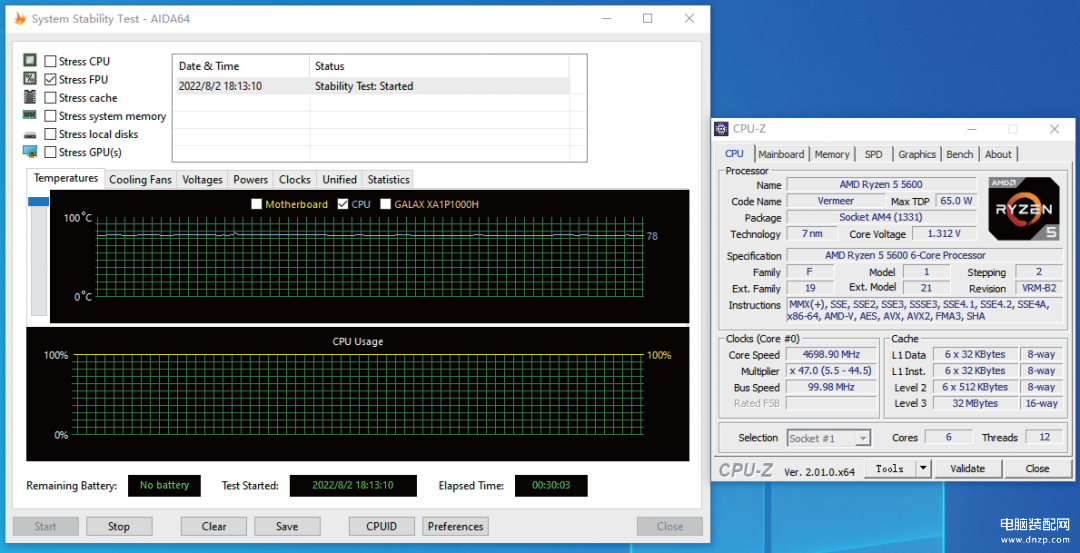The height and width of the screenshot is (553, 1080).
Task: Uncheck the Stress FPU checkbox
Action: 50,79
